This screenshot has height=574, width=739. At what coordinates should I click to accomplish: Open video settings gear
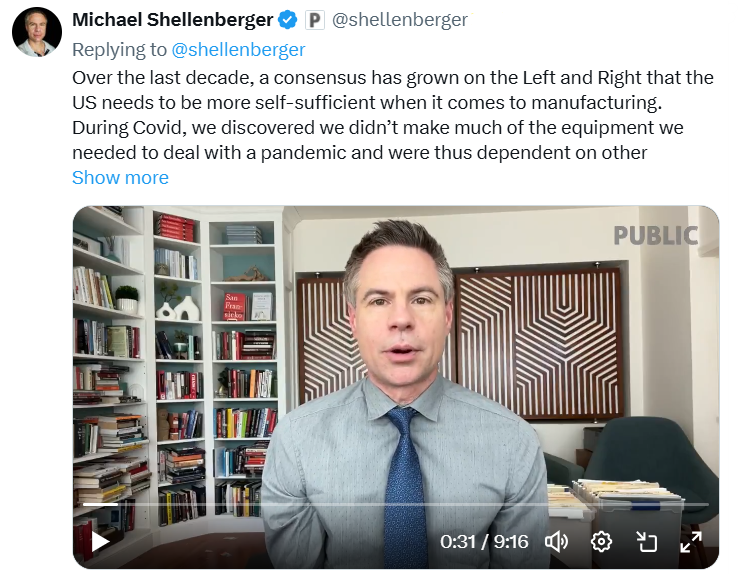(601, 542)
